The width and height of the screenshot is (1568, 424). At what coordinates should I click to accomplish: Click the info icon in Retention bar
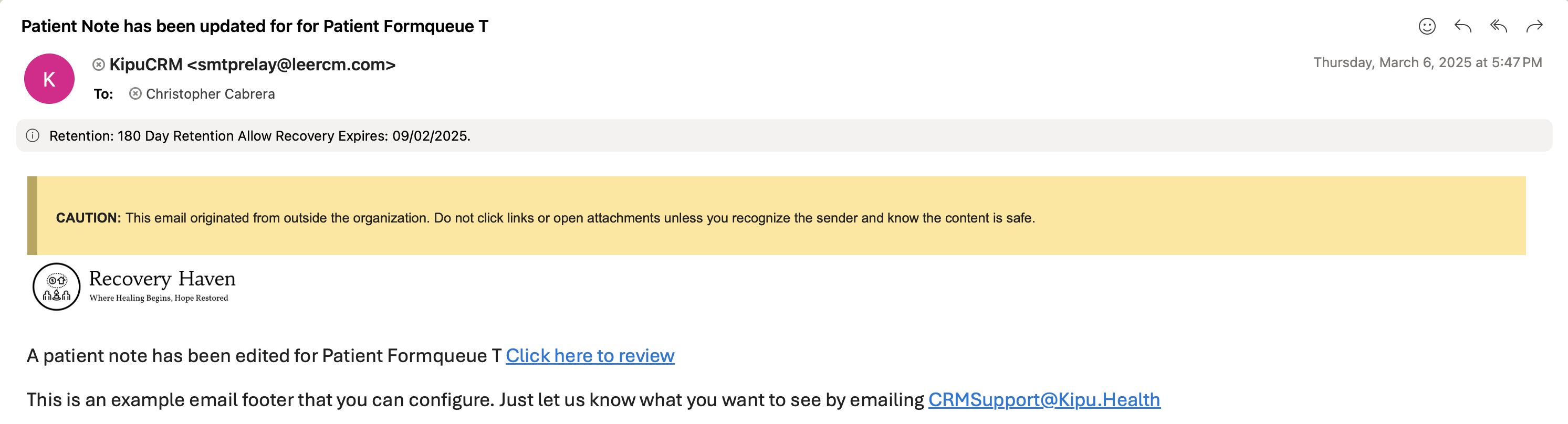click(33, 136)
